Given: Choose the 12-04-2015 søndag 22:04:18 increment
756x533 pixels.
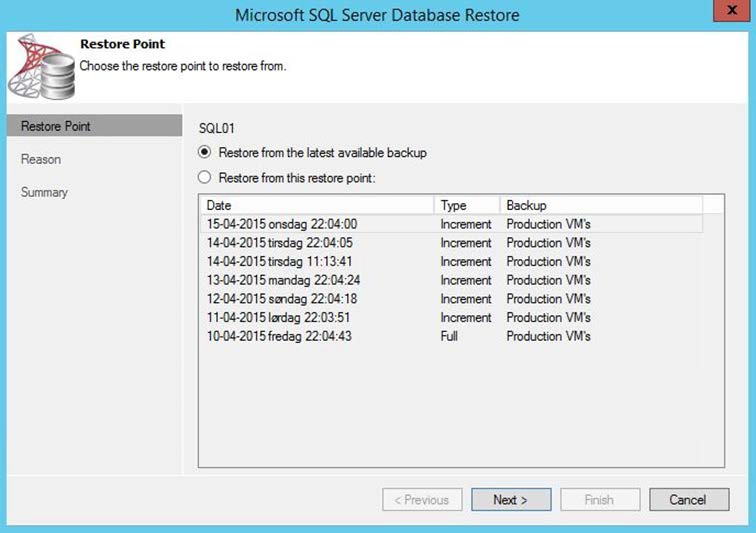Looking at the screenshot, I should point(281,299).
